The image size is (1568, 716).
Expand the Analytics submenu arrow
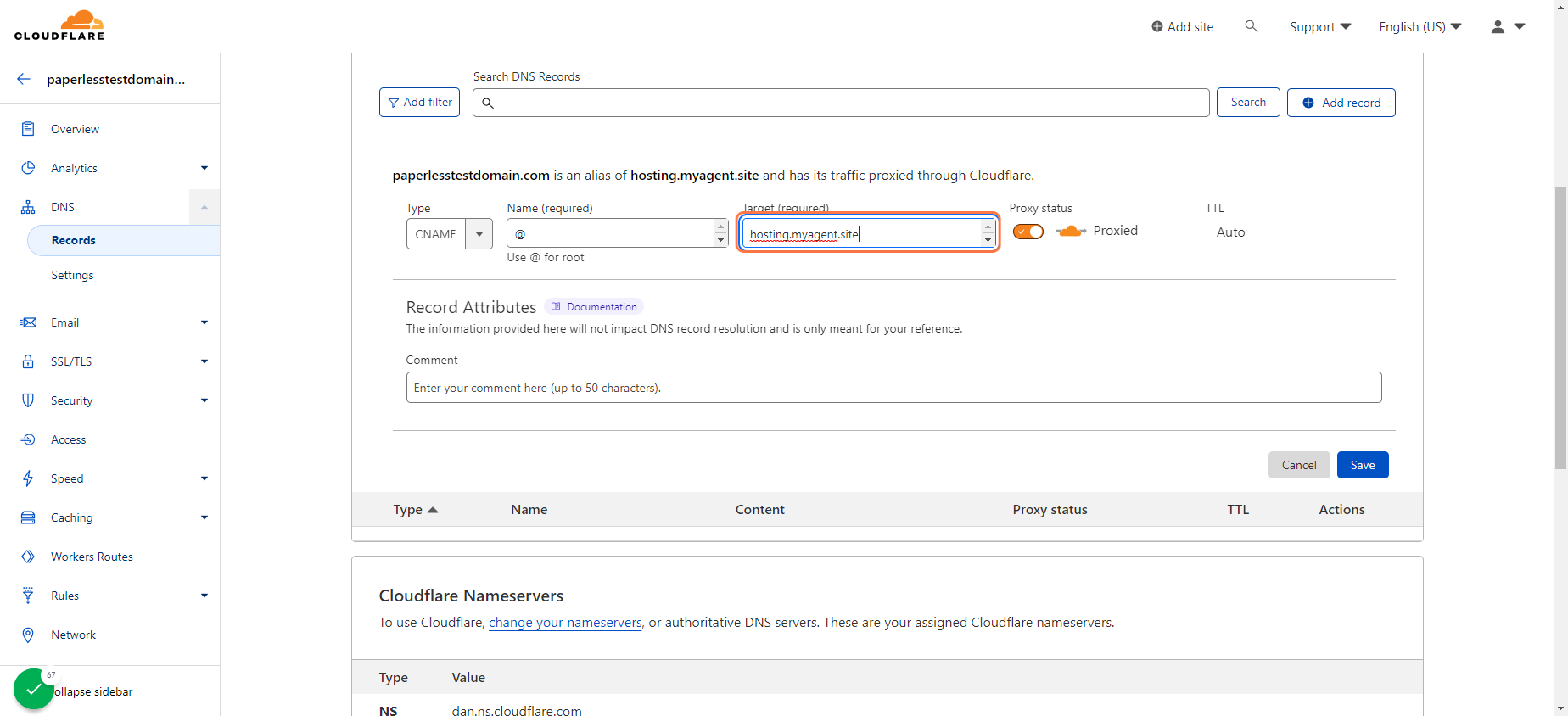point(204,168)
